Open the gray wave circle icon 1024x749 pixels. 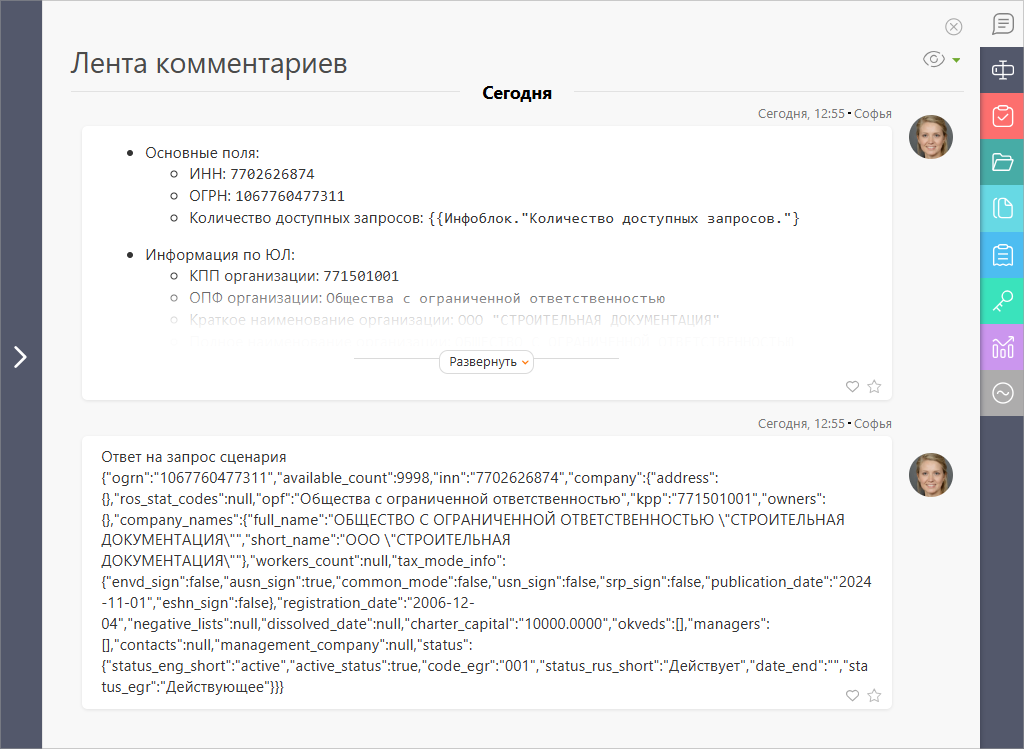point(1002,393)
